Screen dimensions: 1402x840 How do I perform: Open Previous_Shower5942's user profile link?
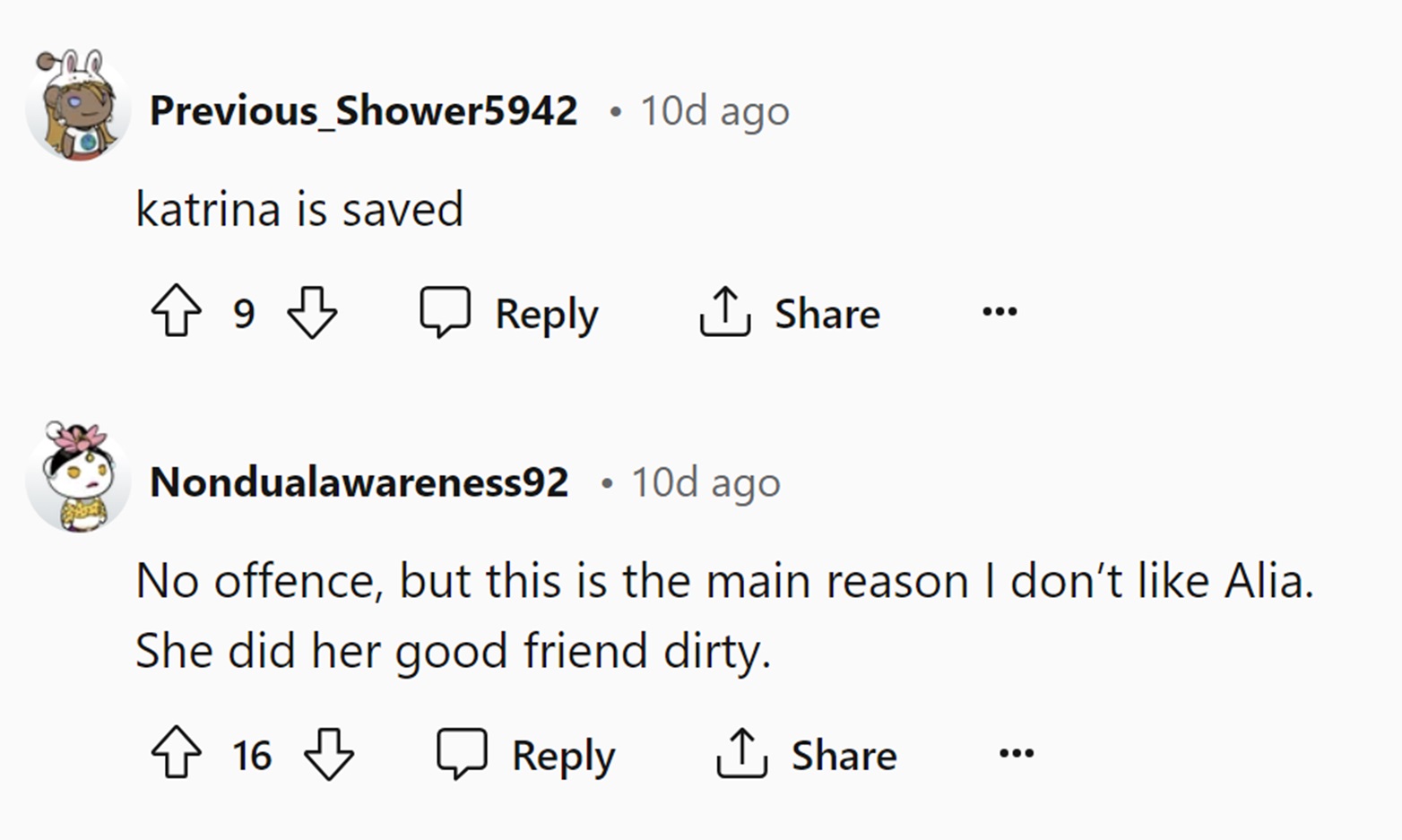pyautogui.click(x=363, y=110)
